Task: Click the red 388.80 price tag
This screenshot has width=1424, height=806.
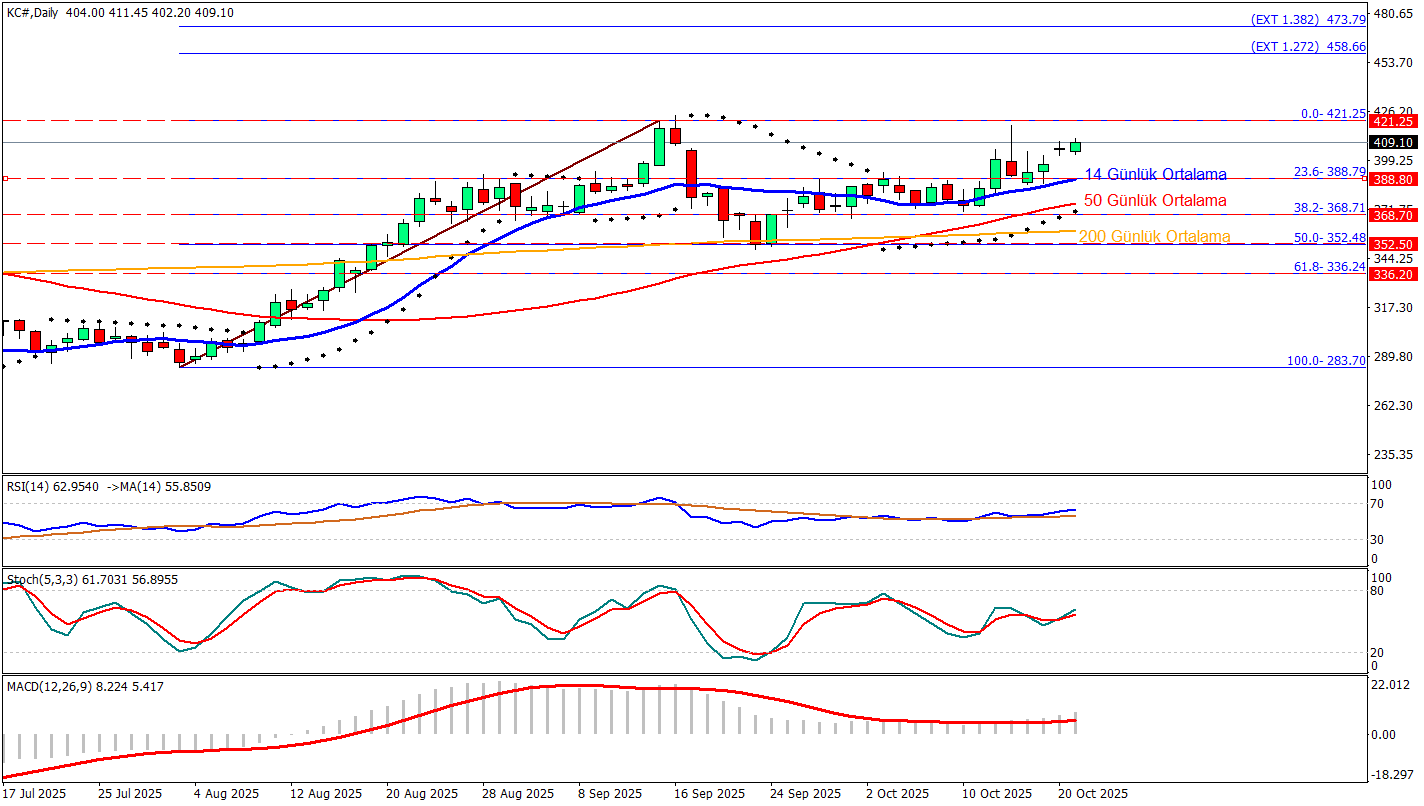Action: 1392,179
